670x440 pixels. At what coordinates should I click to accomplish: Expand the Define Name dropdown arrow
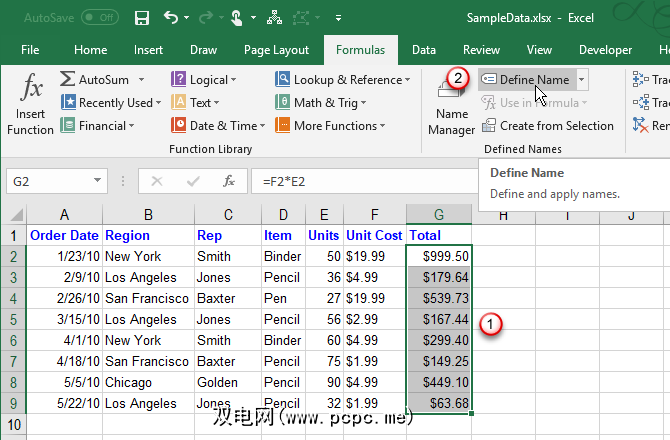pos(582,80)
